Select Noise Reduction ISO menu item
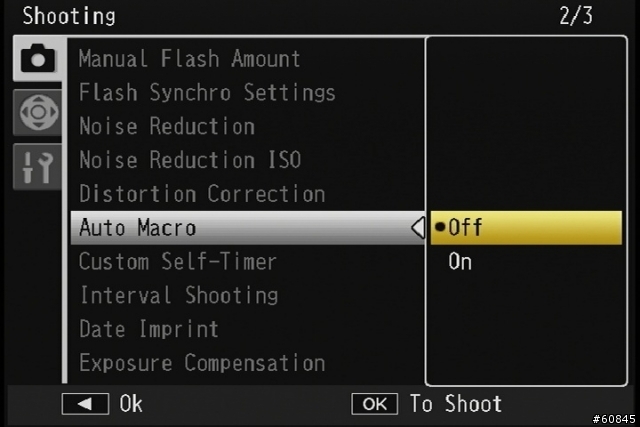640x427 pixels. click(x=190, y=160)
